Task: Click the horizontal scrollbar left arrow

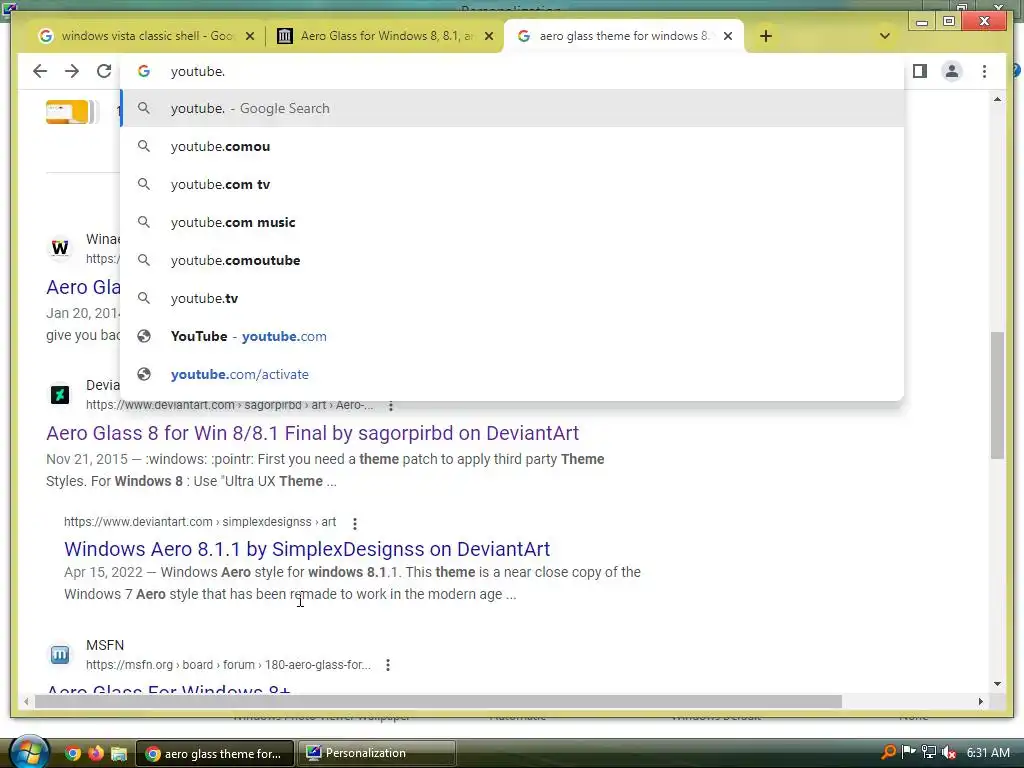Action: [25, 701]
